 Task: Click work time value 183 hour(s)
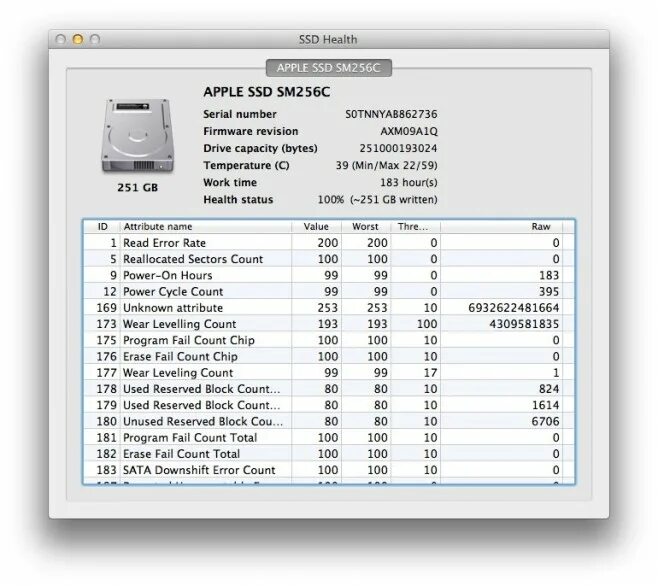click(x=409, y=183)
